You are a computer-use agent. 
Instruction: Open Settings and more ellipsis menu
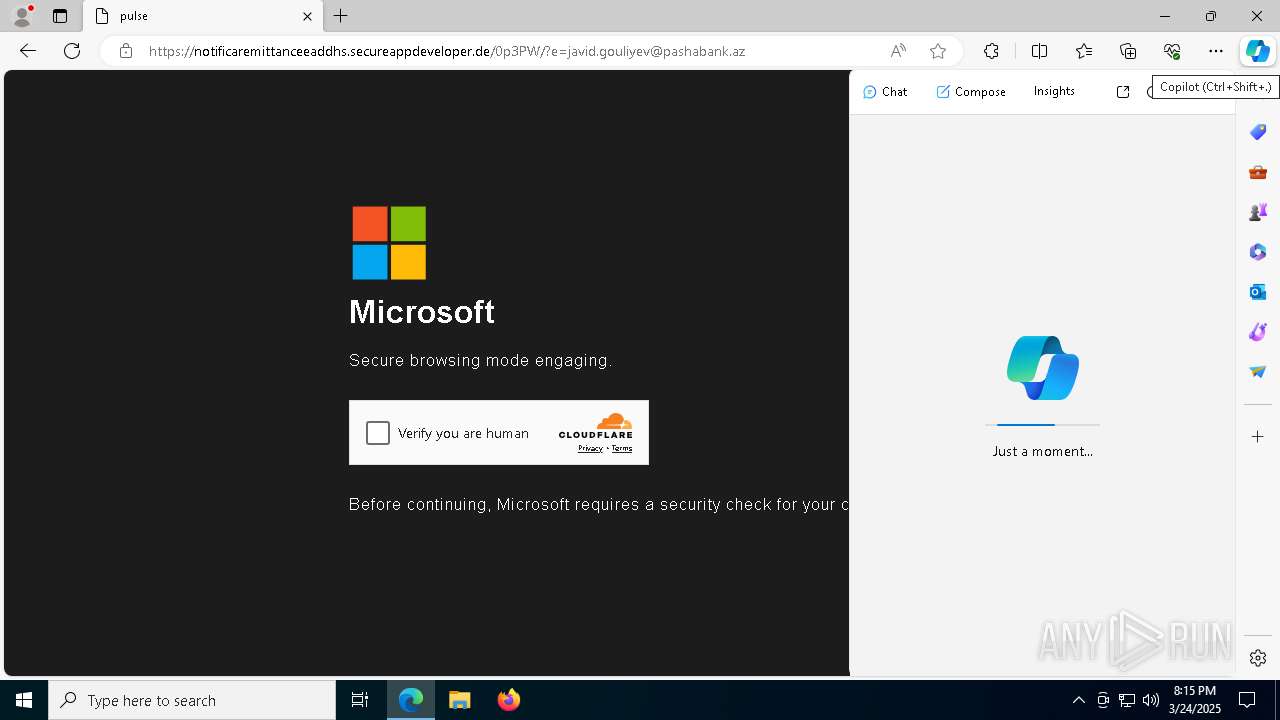1216,51
